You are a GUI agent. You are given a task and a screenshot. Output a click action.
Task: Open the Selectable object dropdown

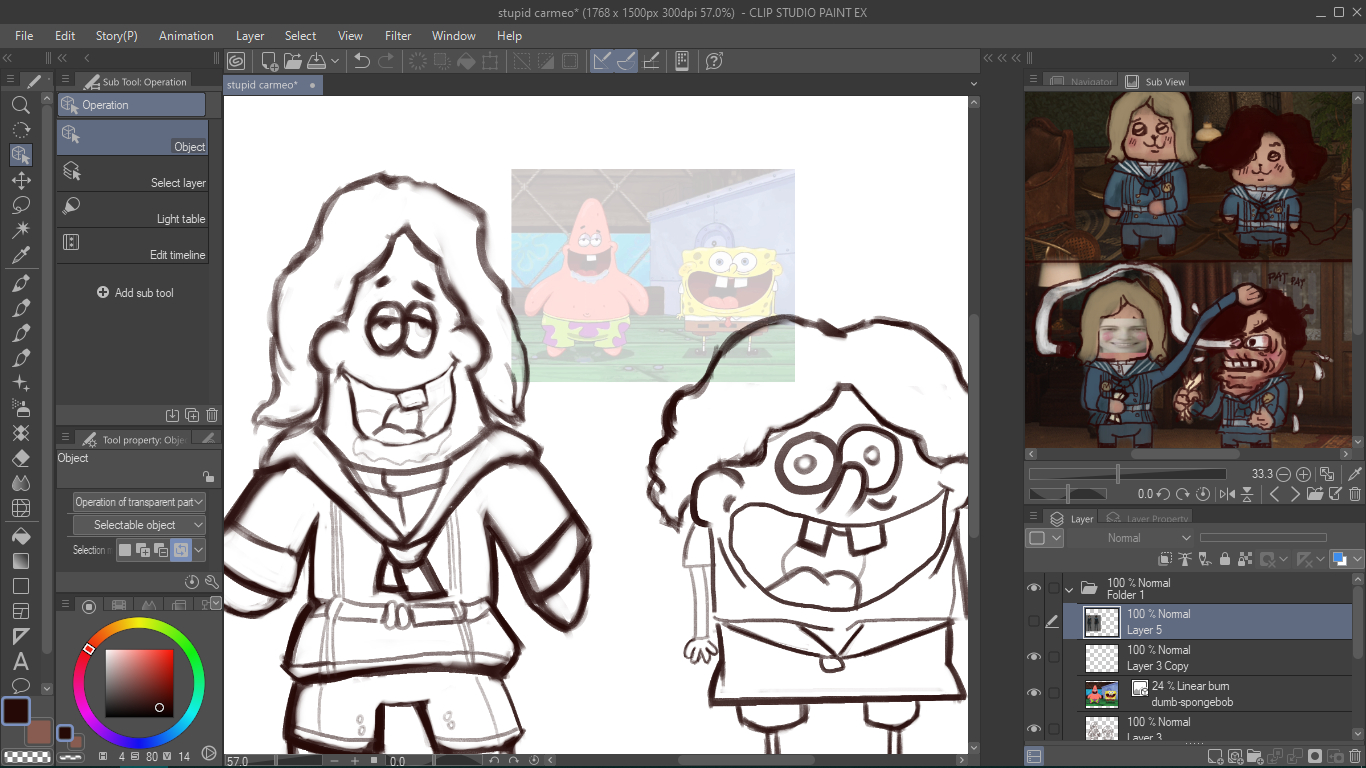click(x=139, y=525)
